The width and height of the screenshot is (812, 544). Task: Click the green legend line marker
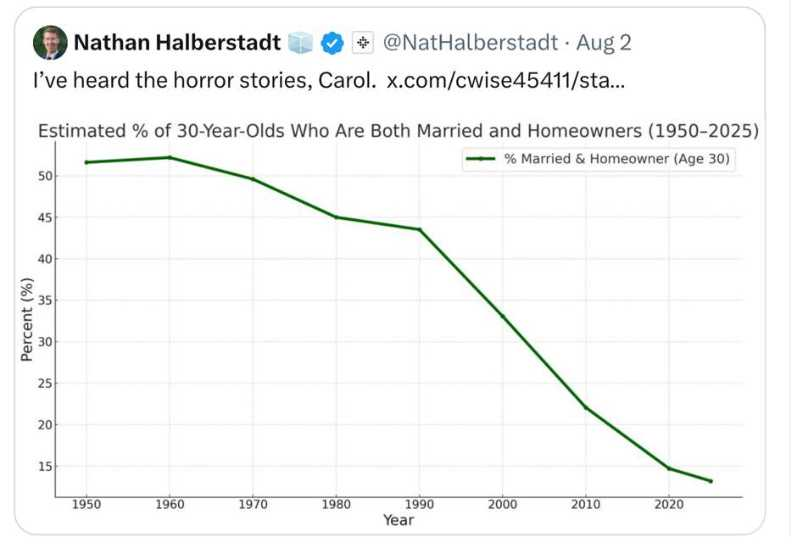coord(480,159)
